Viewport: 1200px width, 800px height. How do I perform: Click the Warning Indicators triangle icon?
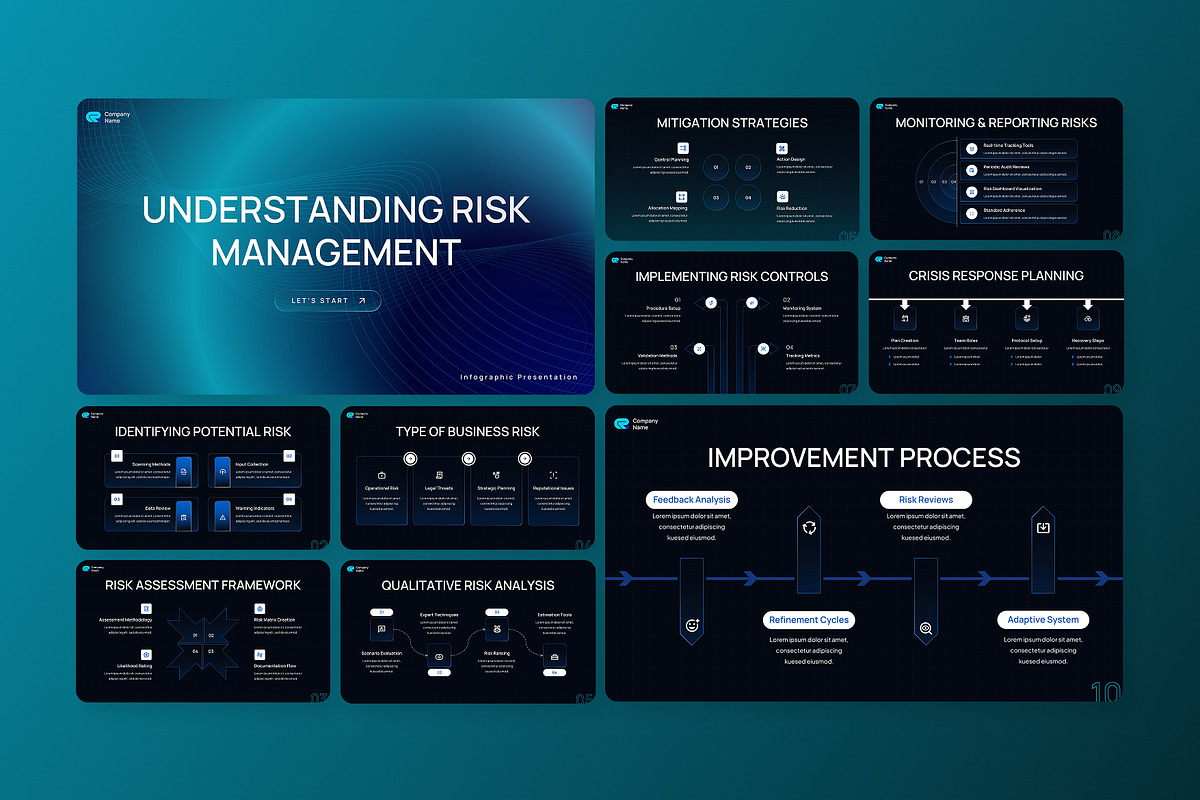click(x=222, y=517)
